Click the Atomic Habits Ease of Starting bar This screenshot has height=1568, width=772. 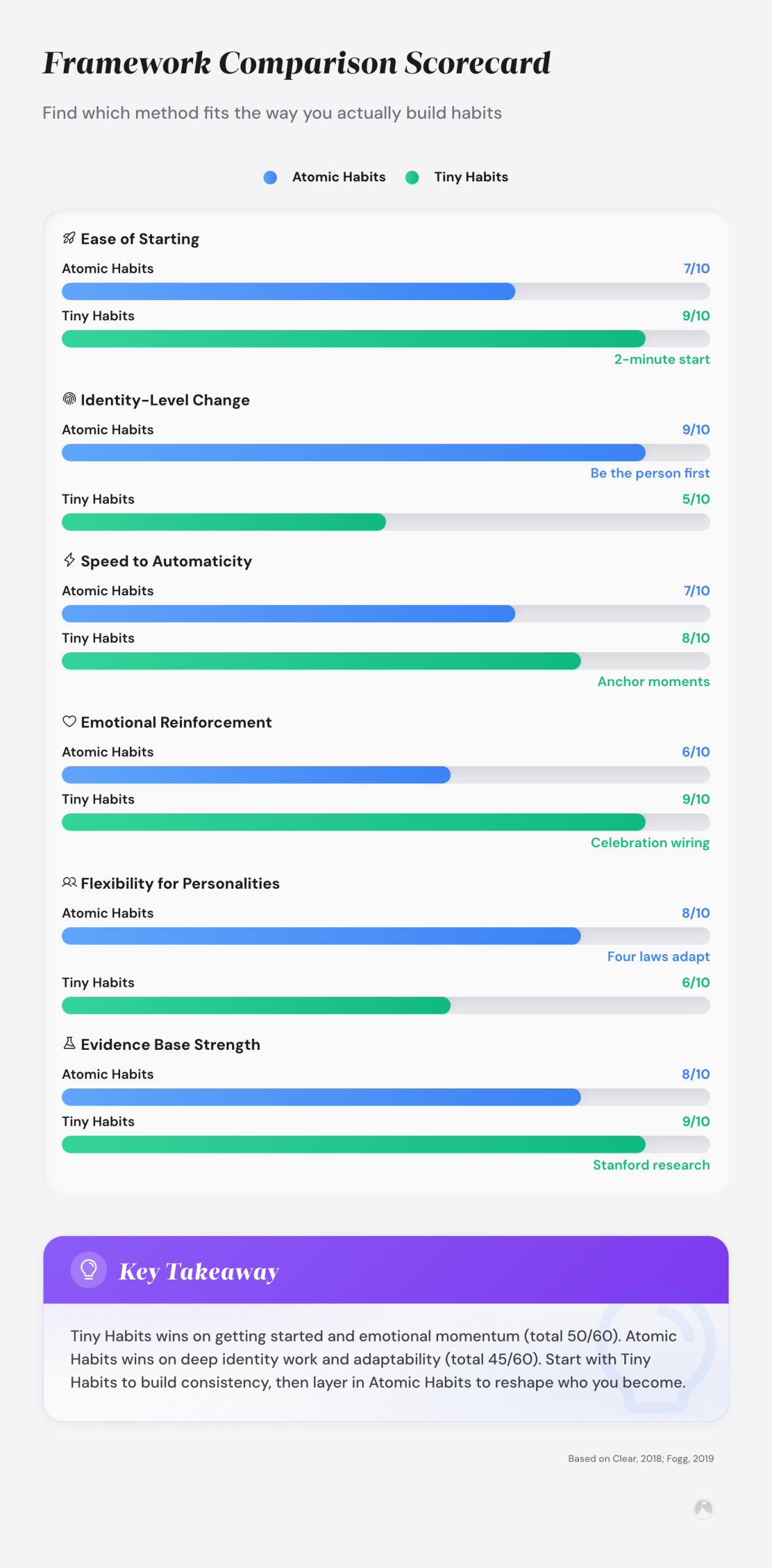point(289,292)
